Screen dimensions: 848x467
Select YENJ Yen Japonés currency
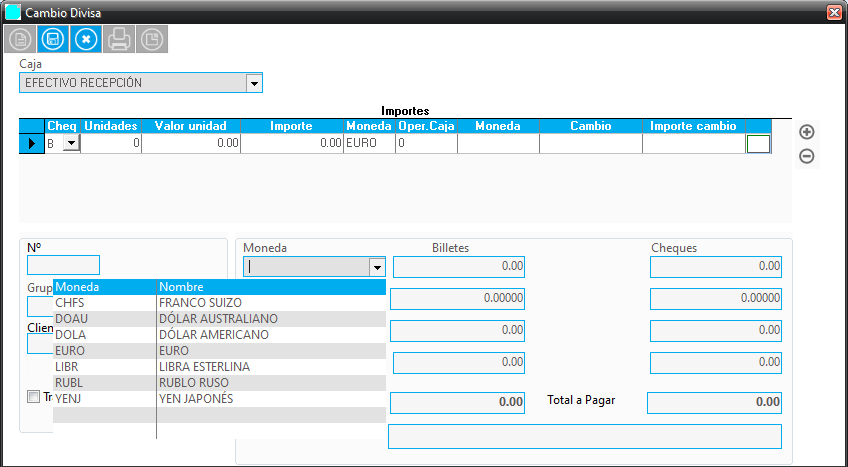pyautogui.click(x=220, y=399)
